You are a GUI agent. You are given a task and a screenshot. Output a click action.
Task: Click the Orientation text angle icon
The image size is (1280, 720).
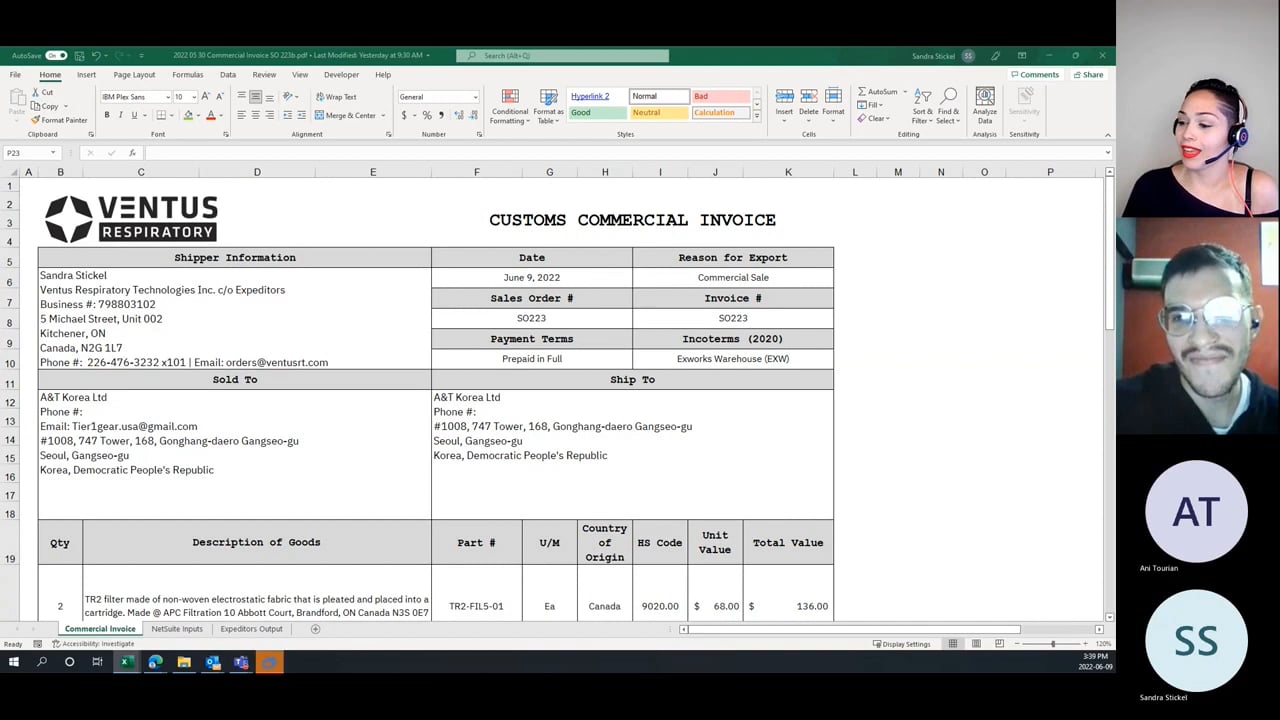288,97
